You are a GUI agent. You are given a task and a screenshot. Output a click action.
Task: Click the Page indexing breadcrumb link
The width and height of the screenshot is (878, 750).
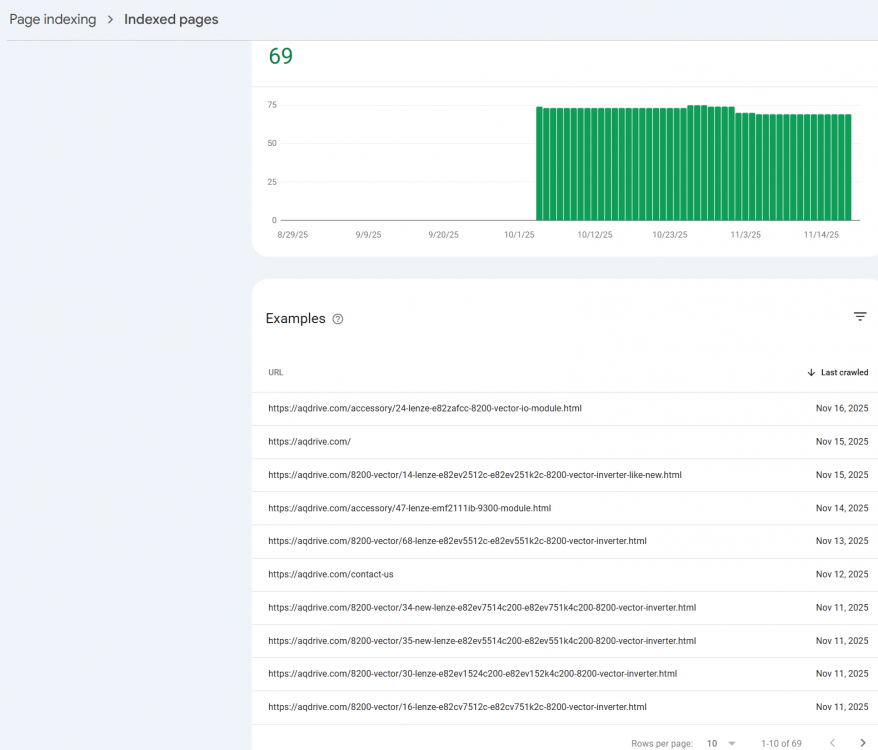tap(53, 20)
